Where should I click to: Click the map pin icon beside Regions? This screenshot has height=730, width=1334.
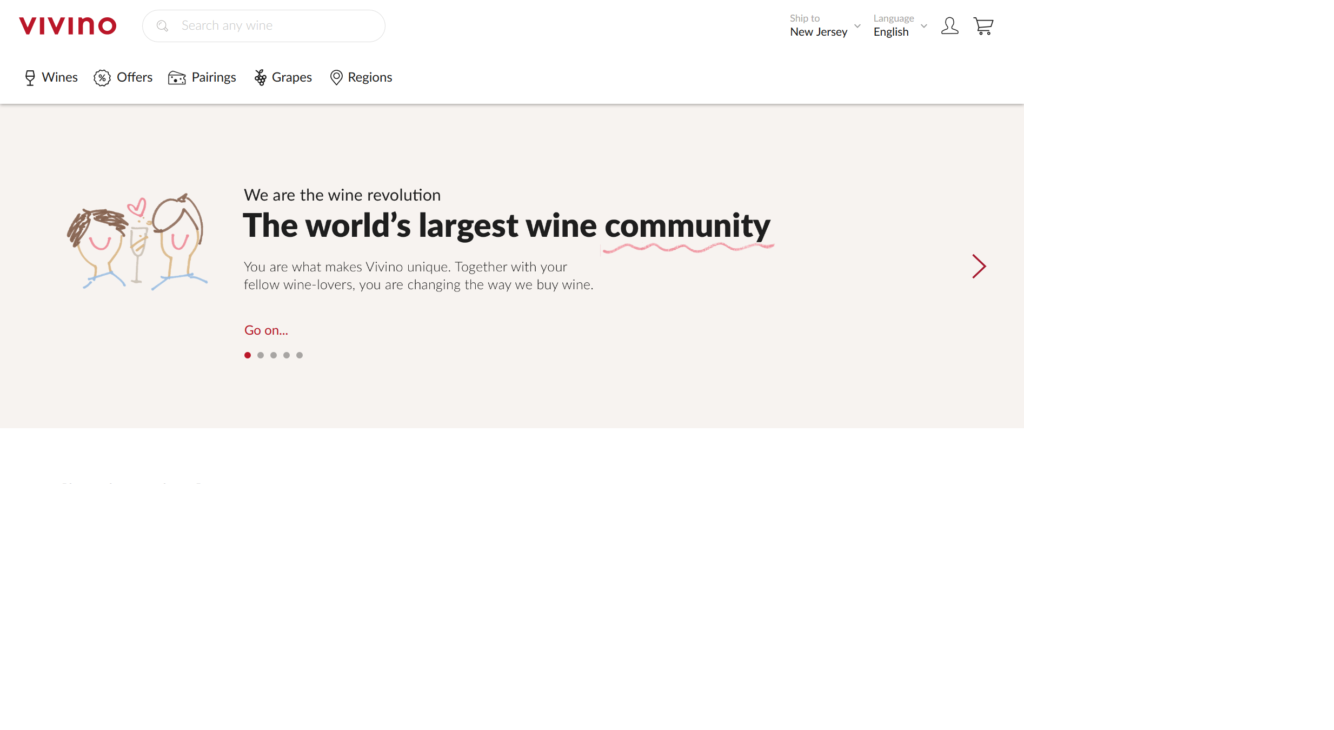336,78
